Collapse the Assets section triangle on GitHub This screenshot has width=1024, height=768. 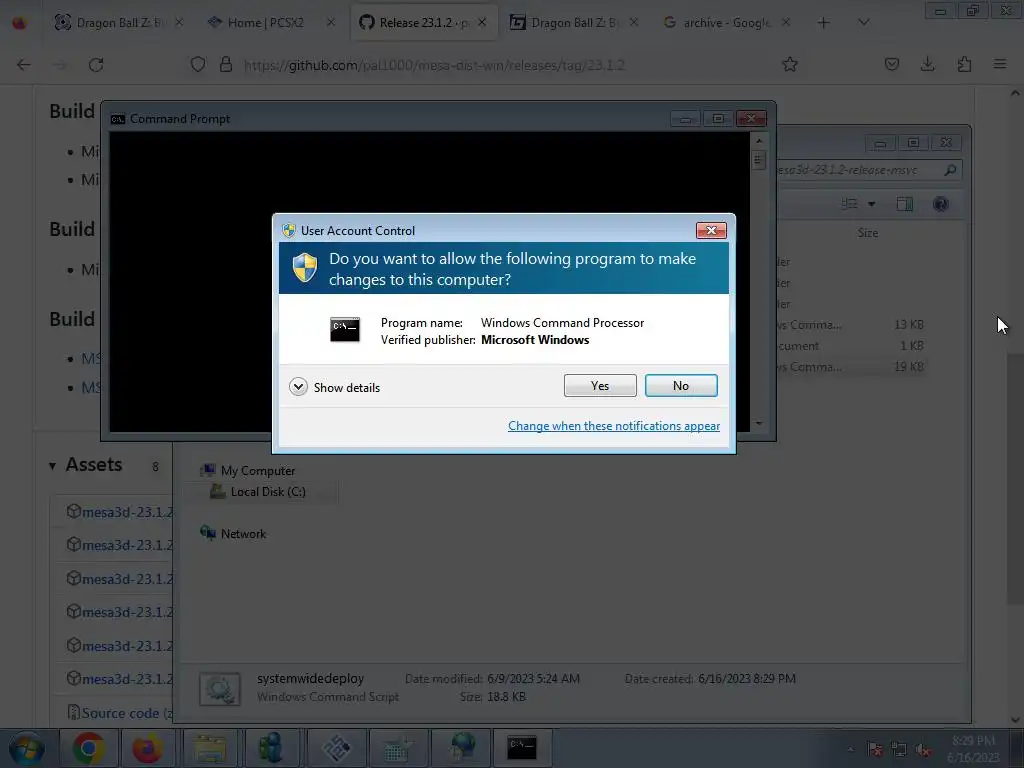coord(52,466)
